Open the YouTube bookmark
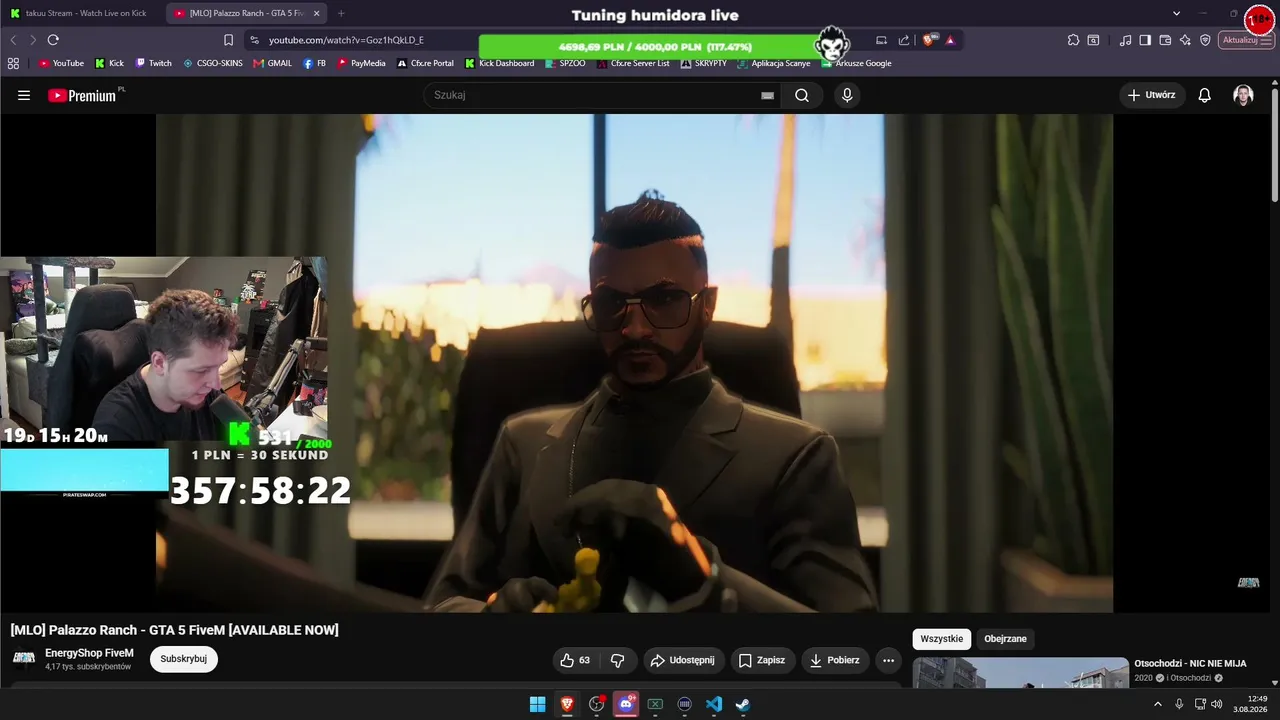Image resolution: width=1280 pixels, height=720 pixels. tap(61, 63)
